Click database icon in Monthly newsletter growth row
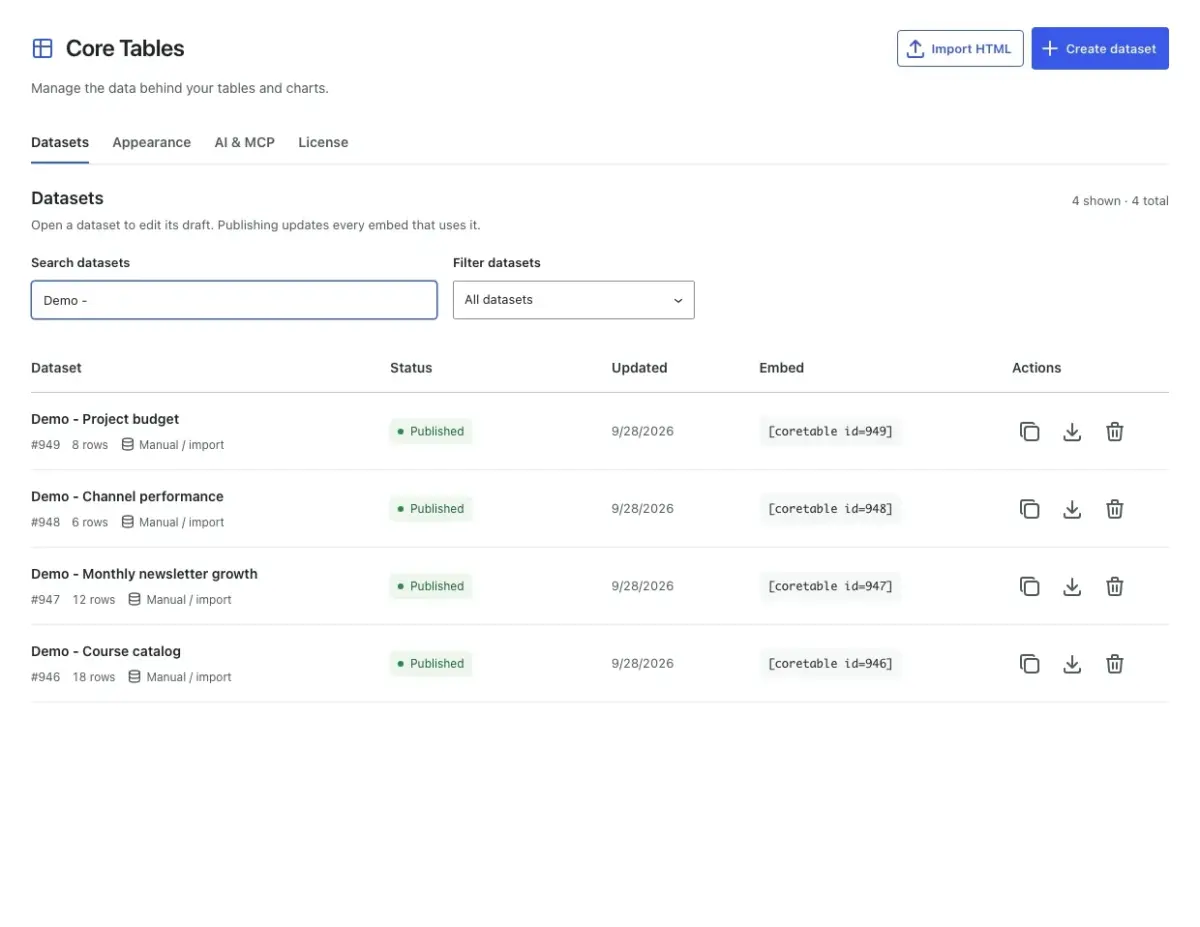The width and height of the screenshot is (1200, 927). (x=134, y=599)
